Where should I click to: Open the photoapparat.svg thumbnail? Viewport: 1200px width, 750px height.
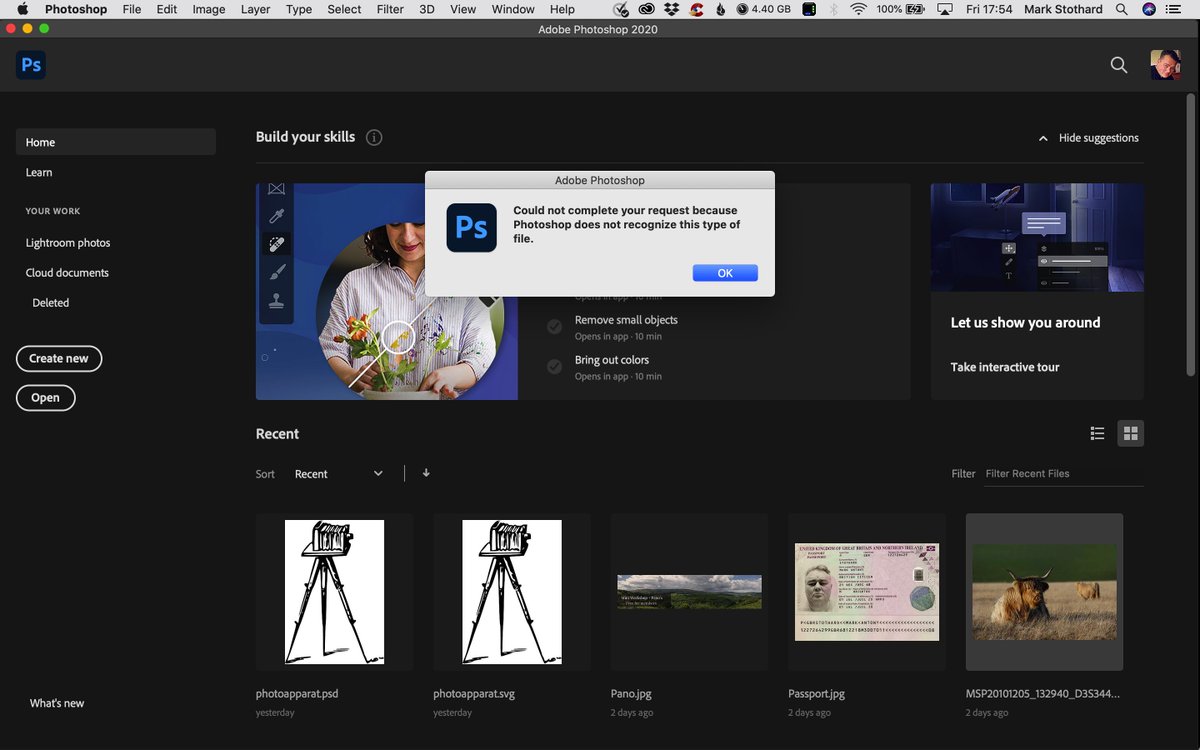tap(512, 592)
